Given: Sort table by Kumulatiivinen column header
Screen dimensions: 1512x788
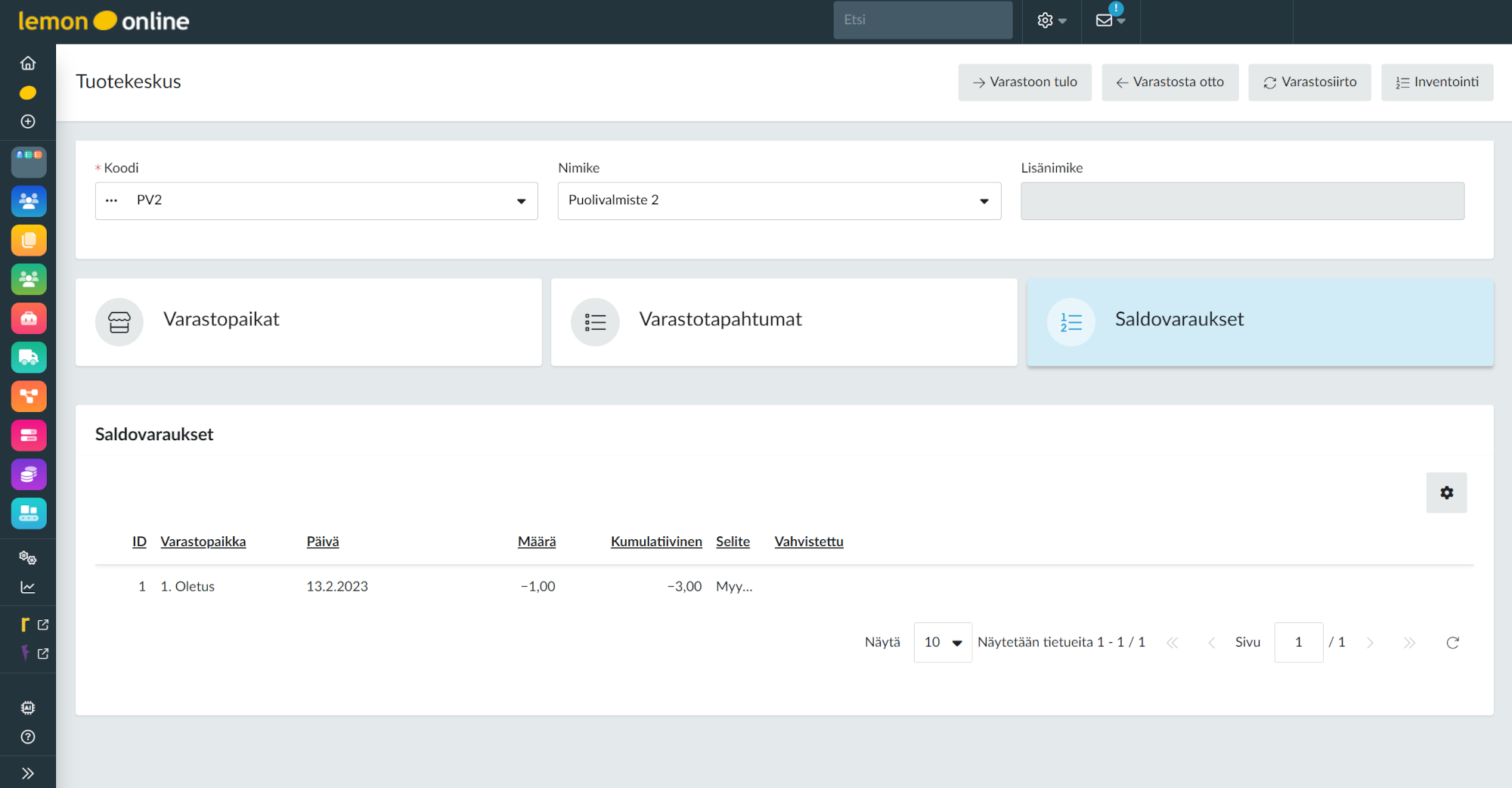Looking at the screenshot, I should 655,542.
